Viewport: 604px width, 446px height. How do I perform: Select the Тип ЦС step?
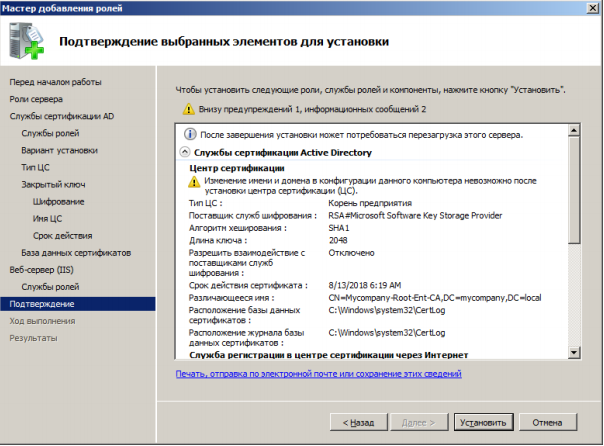35,167
